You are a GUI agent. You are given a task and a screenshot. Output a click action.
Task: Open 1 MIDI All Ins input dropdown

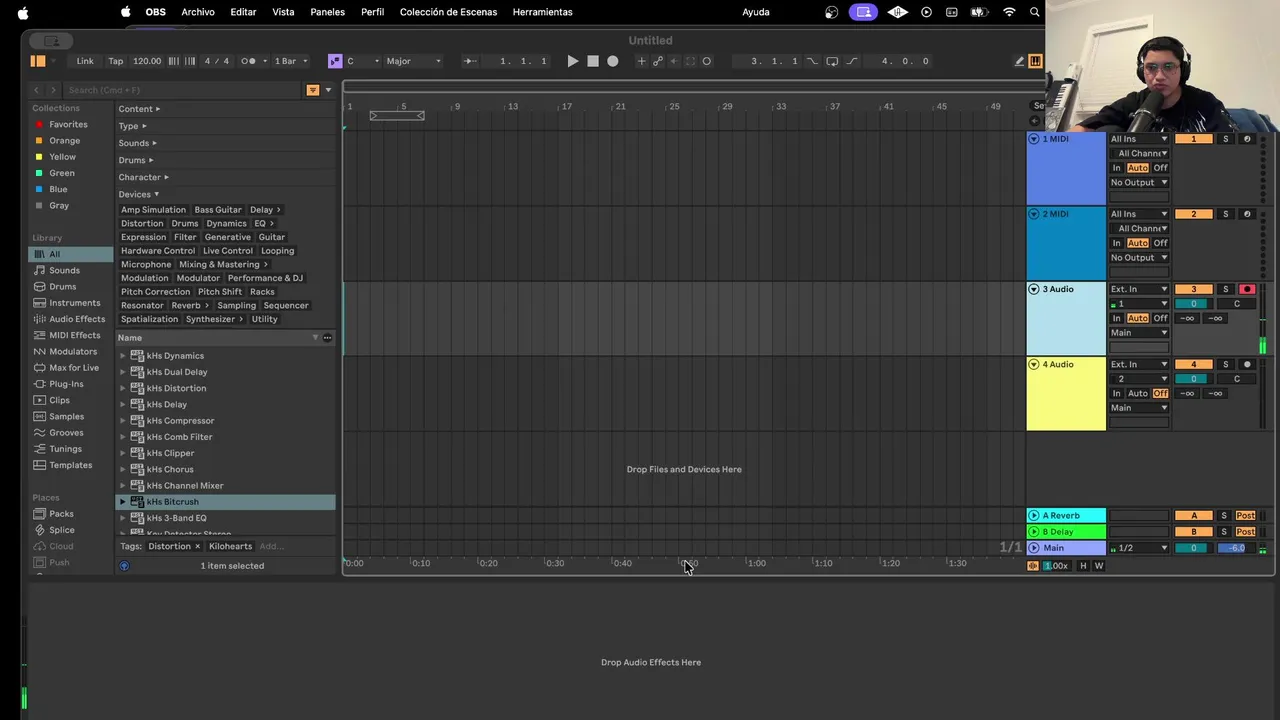1139,139
